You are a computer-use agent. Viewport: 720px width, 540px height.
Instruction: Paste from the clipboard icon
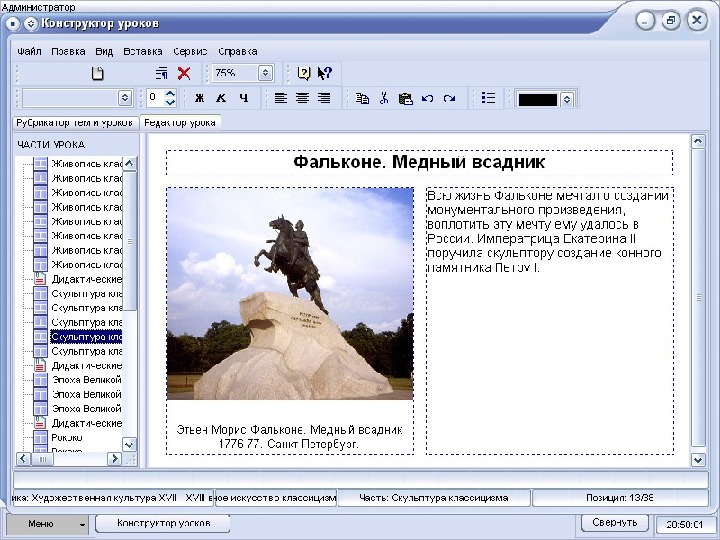coord(405,98)
